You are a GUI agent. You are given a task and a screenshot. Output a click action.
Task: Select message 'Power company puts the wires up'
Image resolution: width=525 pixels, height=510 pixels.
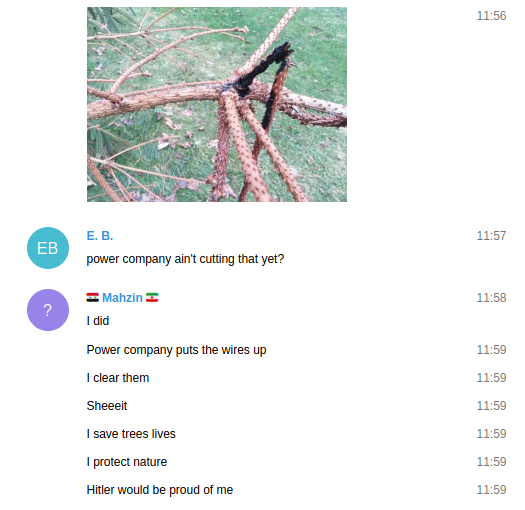[176, 350]
